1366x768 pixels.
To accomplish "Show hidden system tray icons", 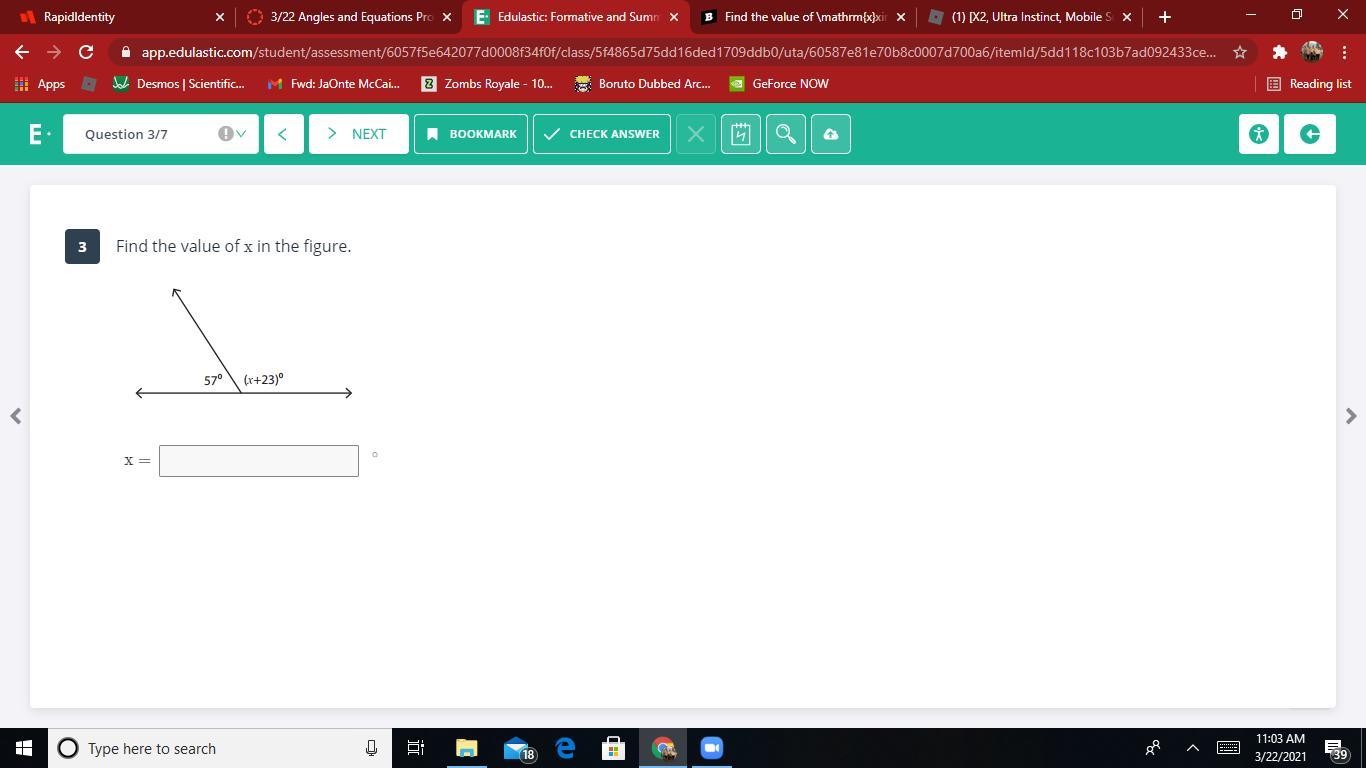I will [x=1192, y=748].
